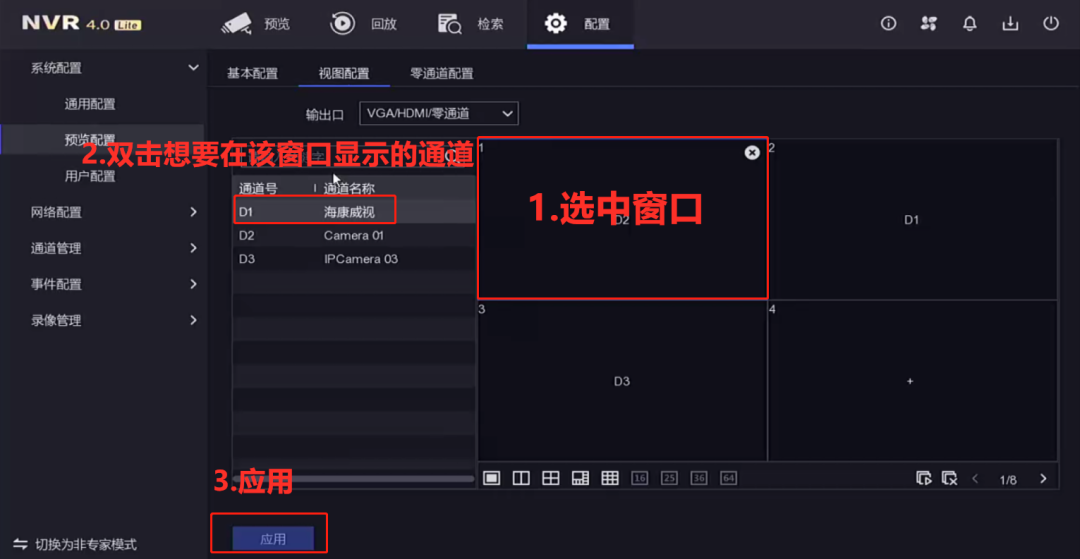Collapse the 系统配置 section
Viewport: 1080px width, 559px height.
[x=193, y=67]
